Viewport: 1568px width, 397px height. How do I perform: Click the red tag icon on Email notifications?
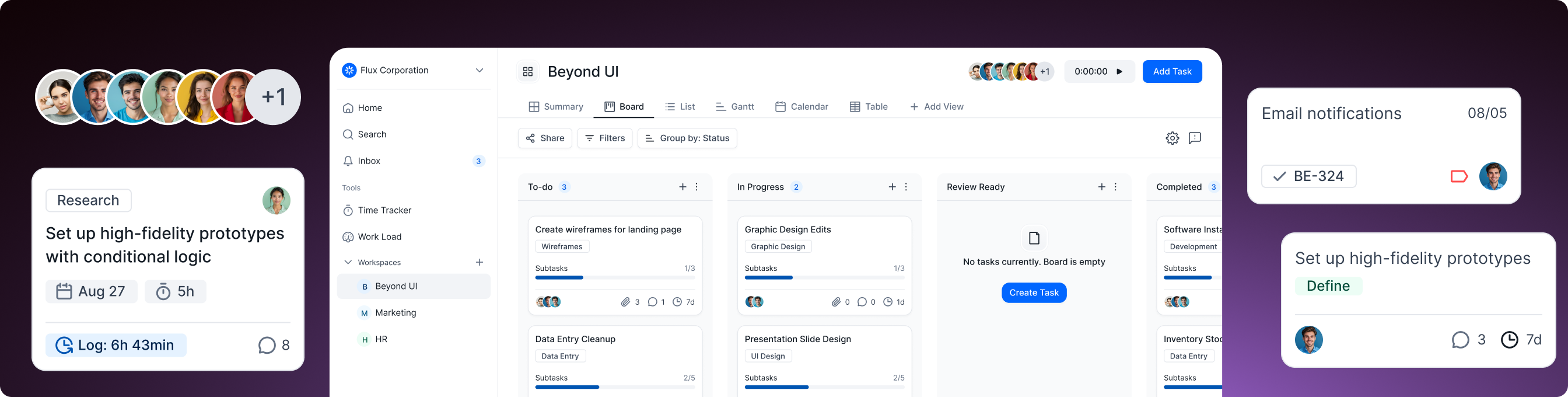tap(1459, 176)
